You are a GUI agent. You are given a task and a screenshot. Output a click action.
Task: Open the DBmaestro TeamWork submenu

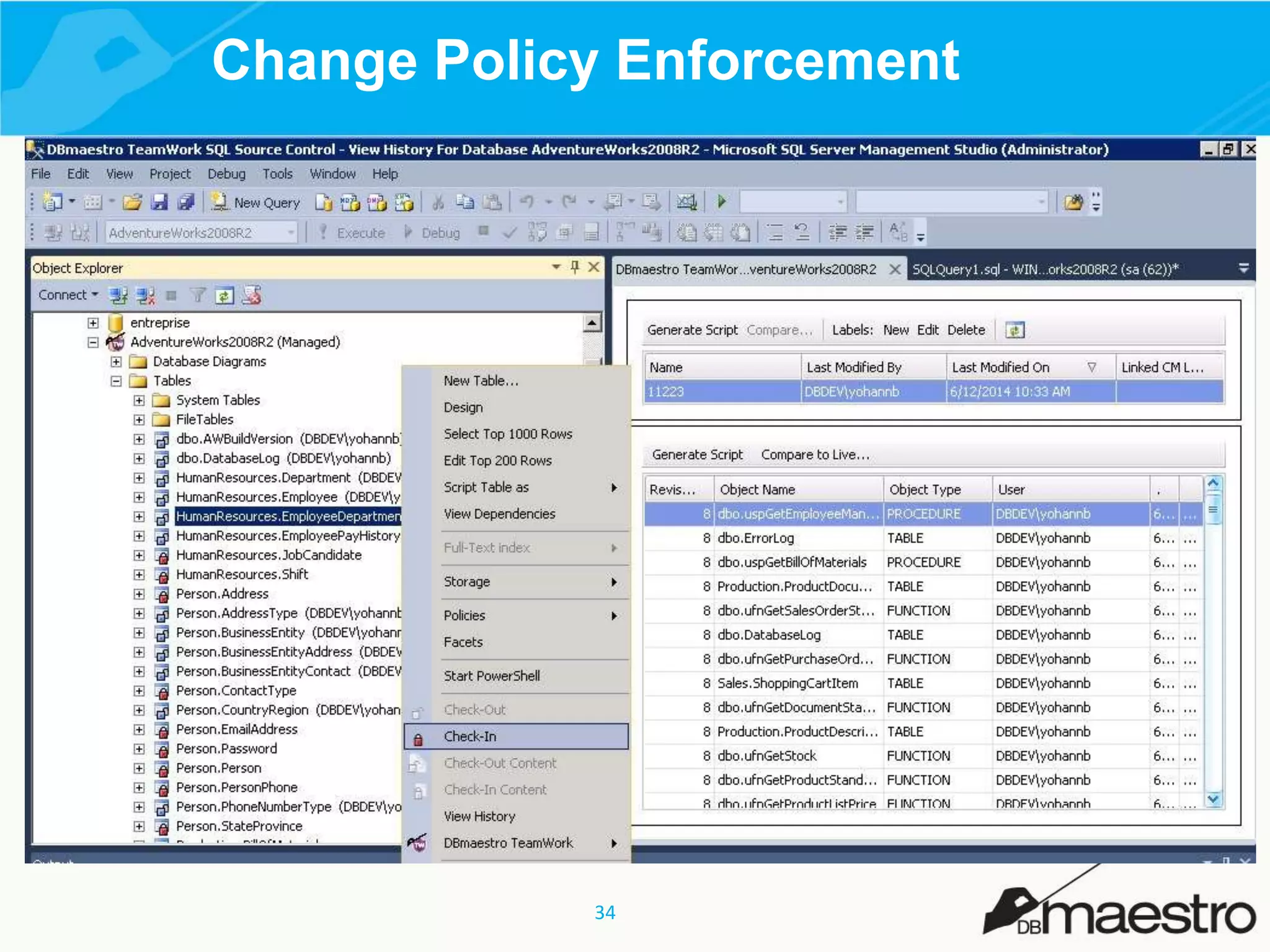pos(516,843)
